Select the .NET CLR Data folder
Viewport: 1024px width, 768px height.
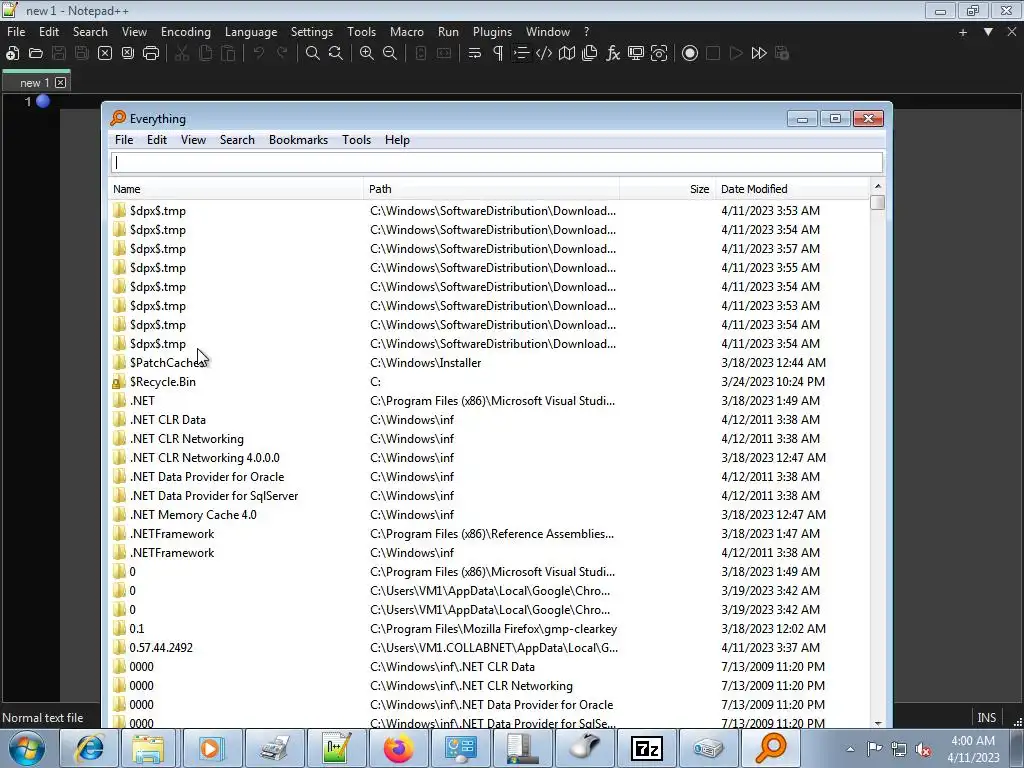click(x=490, y=419)
